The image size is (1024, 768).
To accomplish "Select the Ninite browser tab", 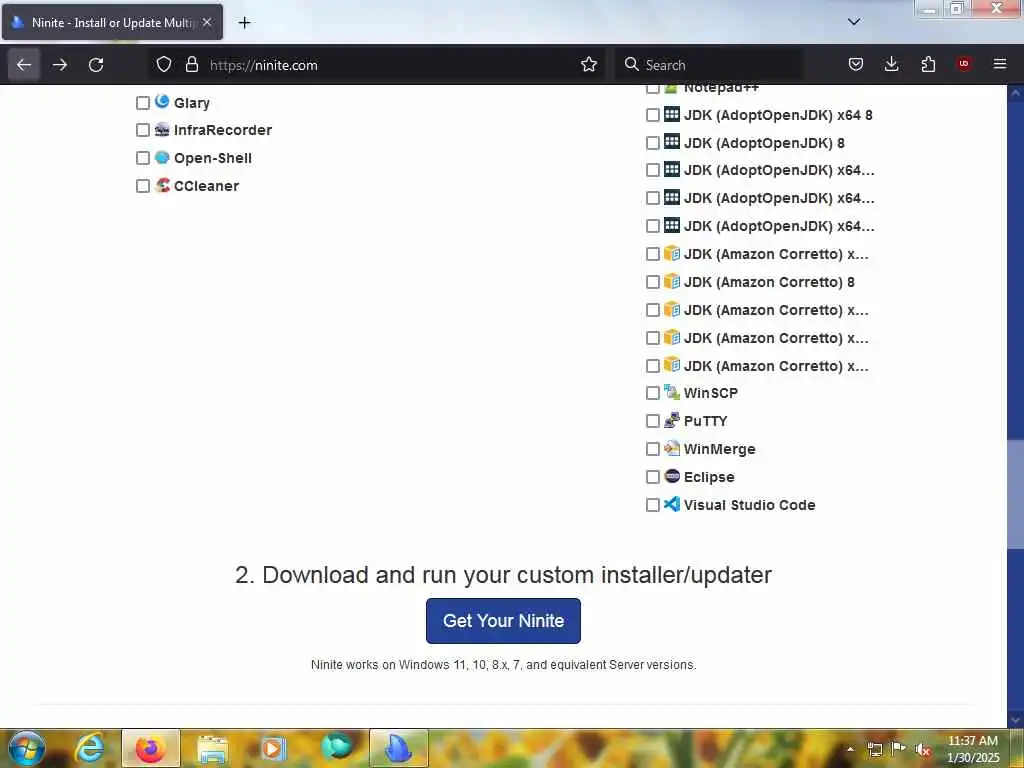I will click(112, 22).
